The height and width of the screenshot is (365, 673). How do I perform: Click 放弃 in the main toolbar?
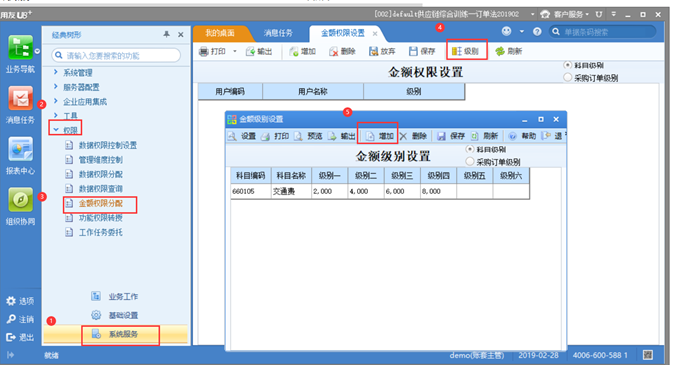coord(382,52)
